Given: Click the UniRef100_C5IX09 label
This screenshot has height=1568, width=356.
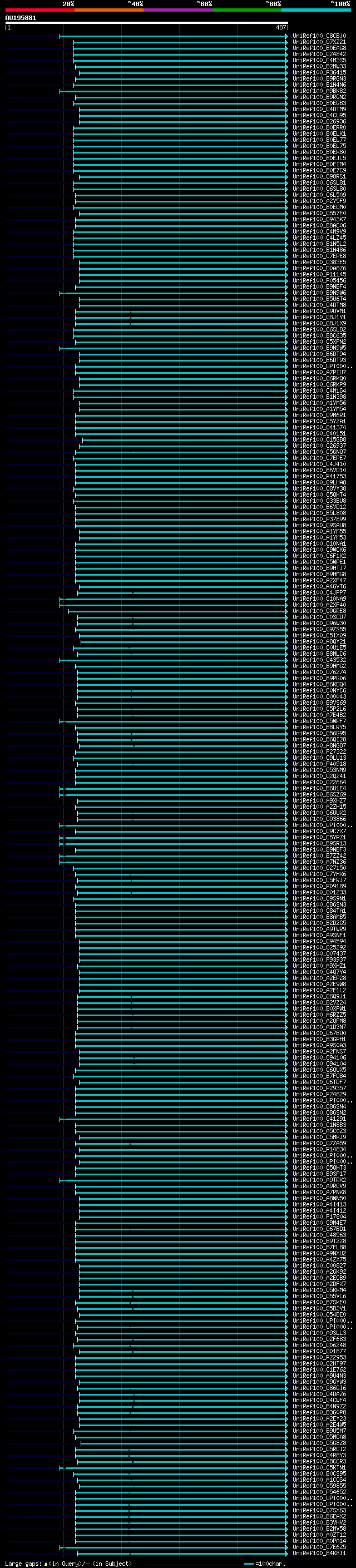Looking at the screenshot, I should [x=319, y=635].
